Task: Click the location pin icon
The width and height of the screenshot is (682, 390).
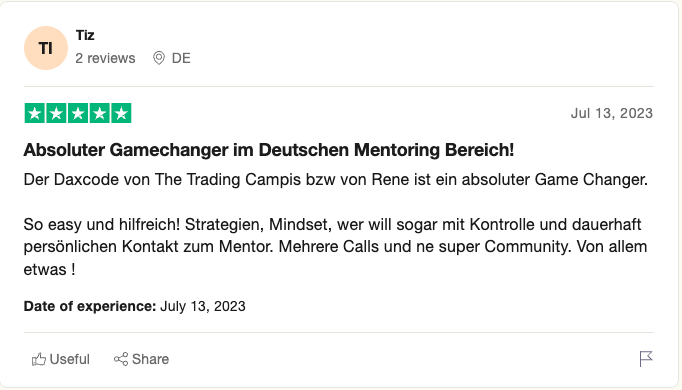Action: click(x=159, y=58)
